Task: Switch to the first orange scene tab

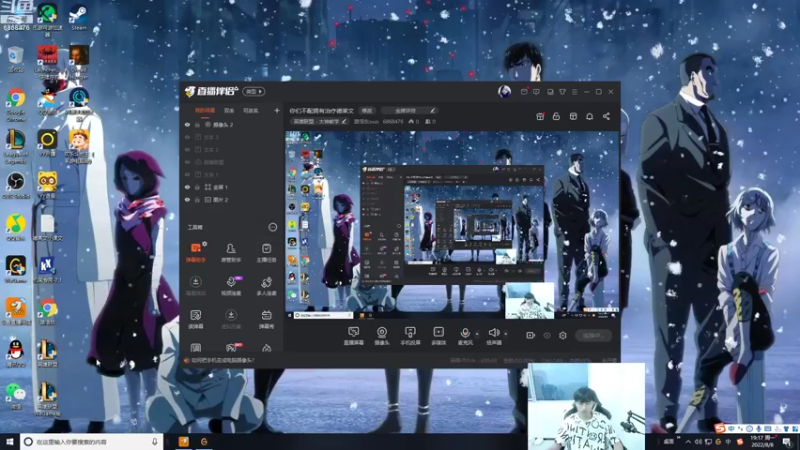Action: (x=205, y=110)
